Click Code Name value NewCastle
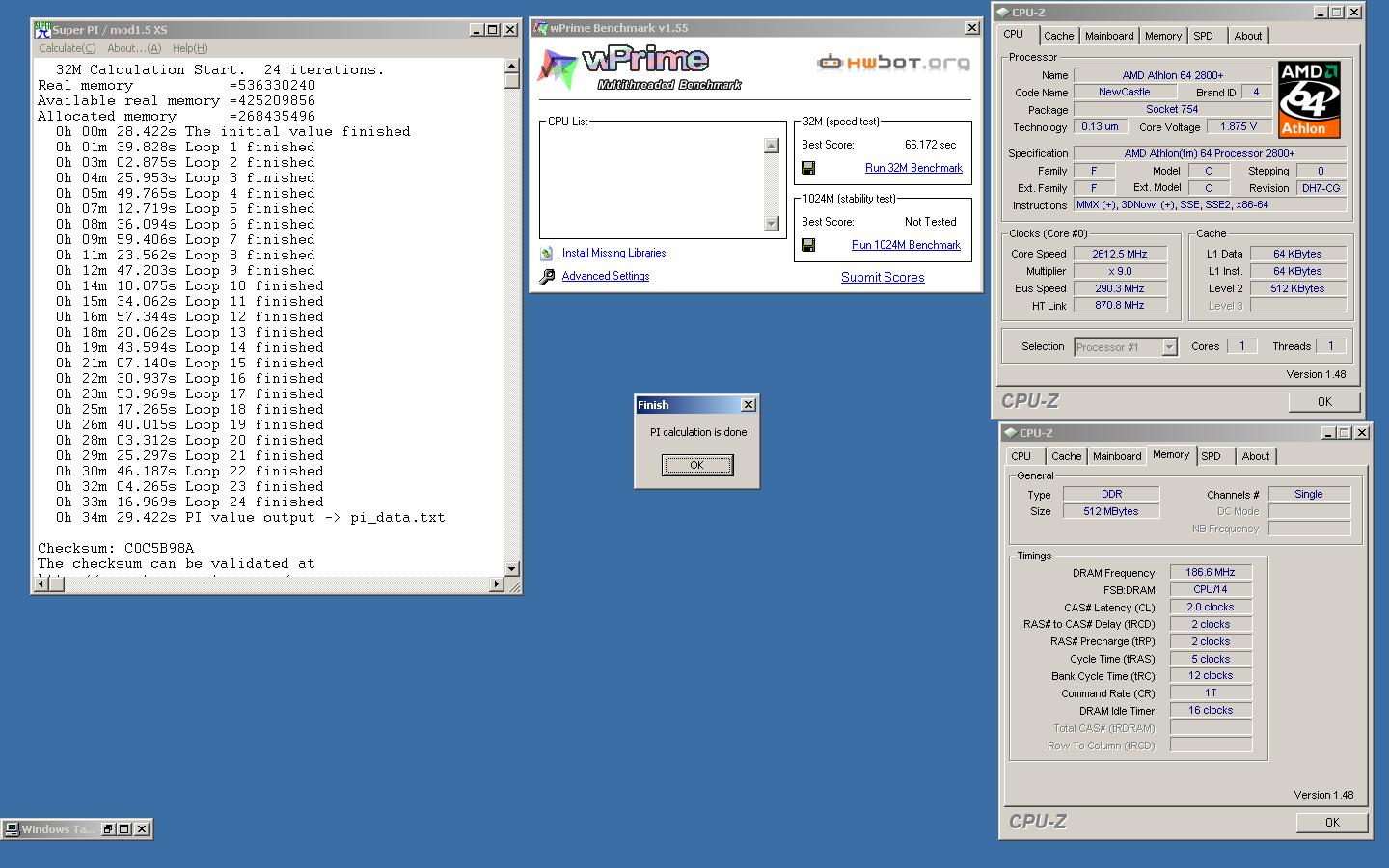 tap(1125, 93)
